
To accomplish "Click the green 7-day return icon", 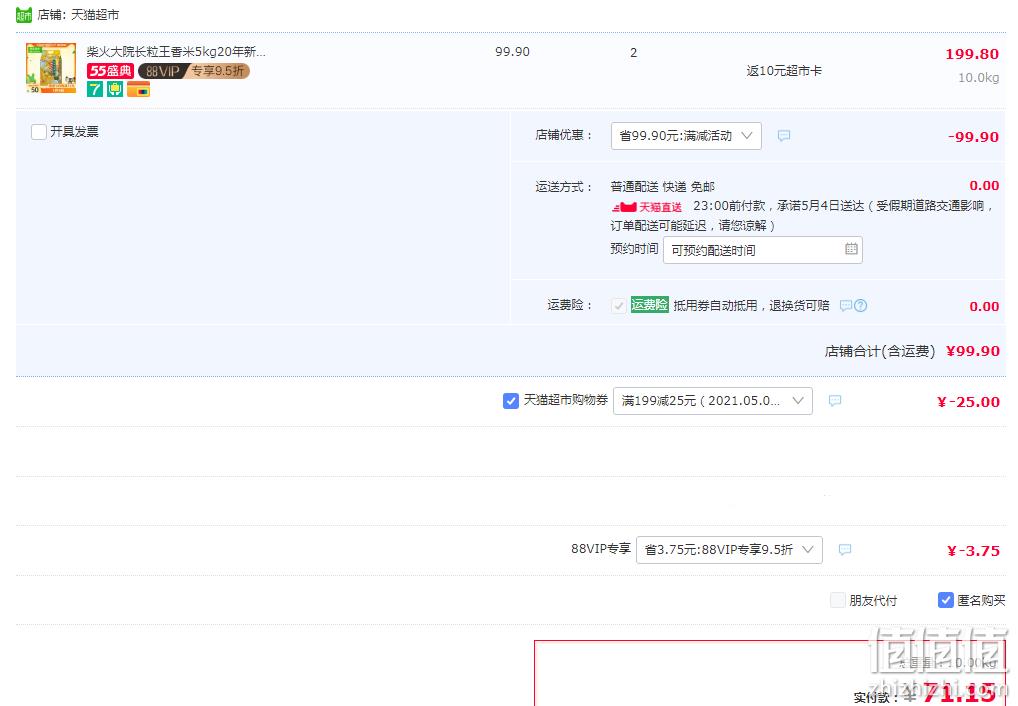I will (95, 89).
